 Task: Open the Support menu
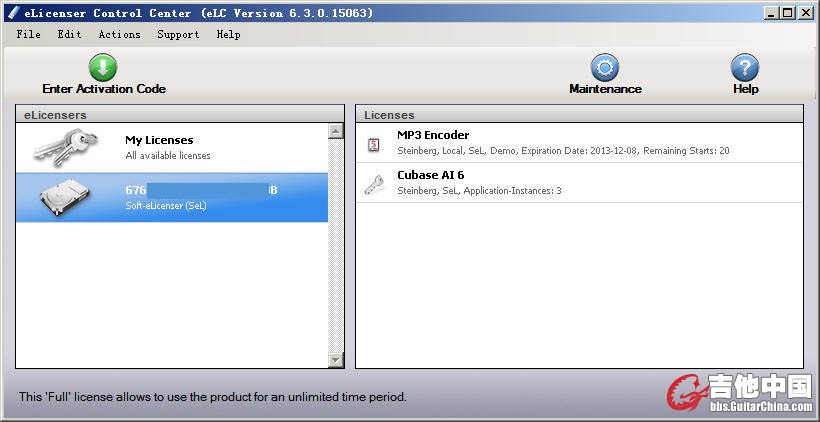[x=178, y=35]
